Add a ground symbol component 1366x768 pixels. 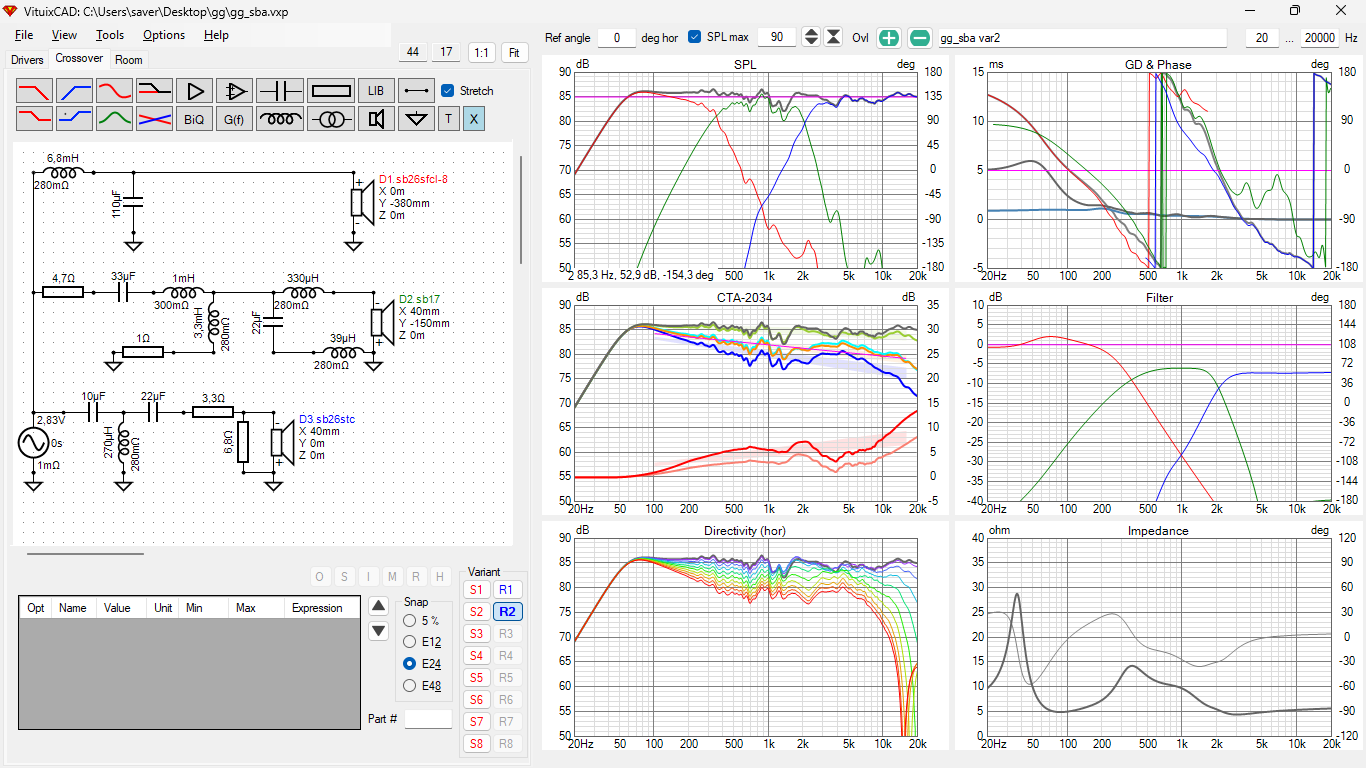416,119
